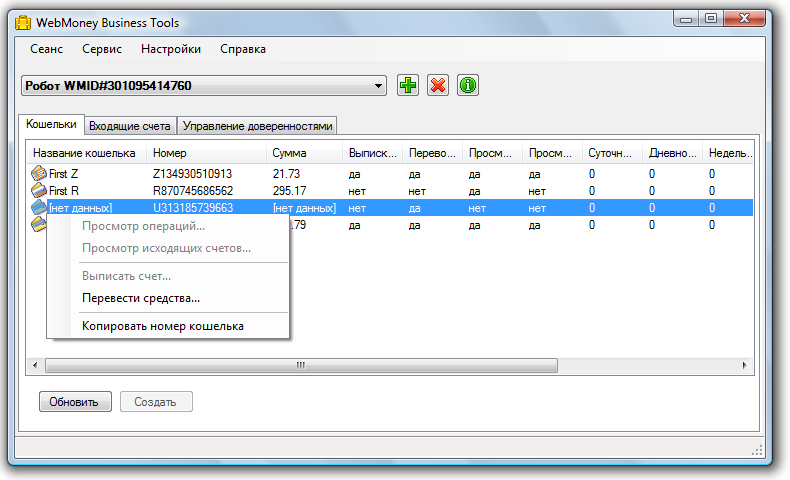Click the green plus add WMID icon

(x=407, y=86)
